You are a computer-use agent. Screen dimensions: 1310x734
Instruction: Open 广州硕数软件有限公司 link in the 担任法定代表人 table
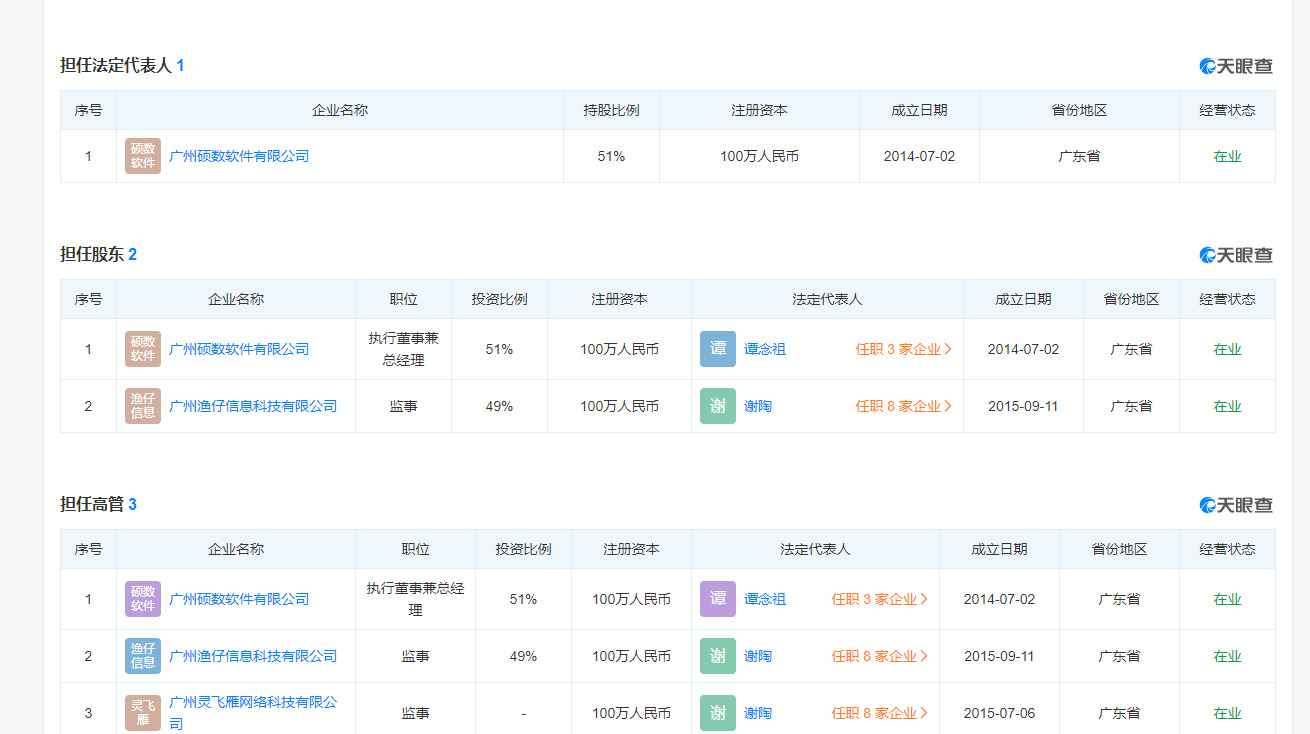click(x=239, y=156)
